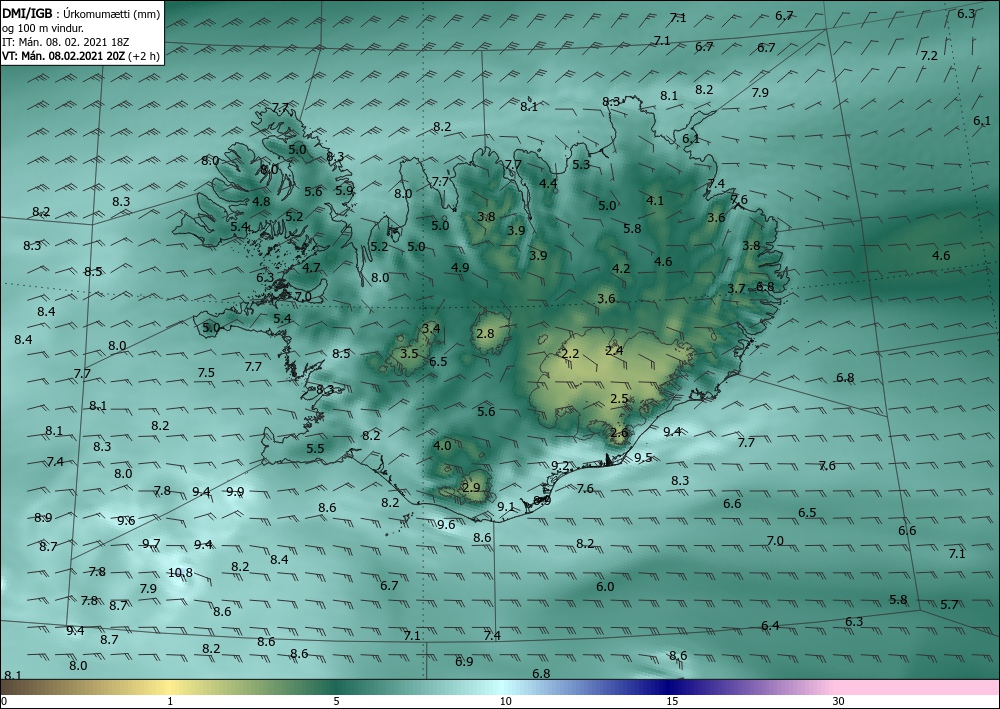Click the map value "7.2"
This screenshot has width=1000, height=709.
pyautogui.click(x=929, y=55)
